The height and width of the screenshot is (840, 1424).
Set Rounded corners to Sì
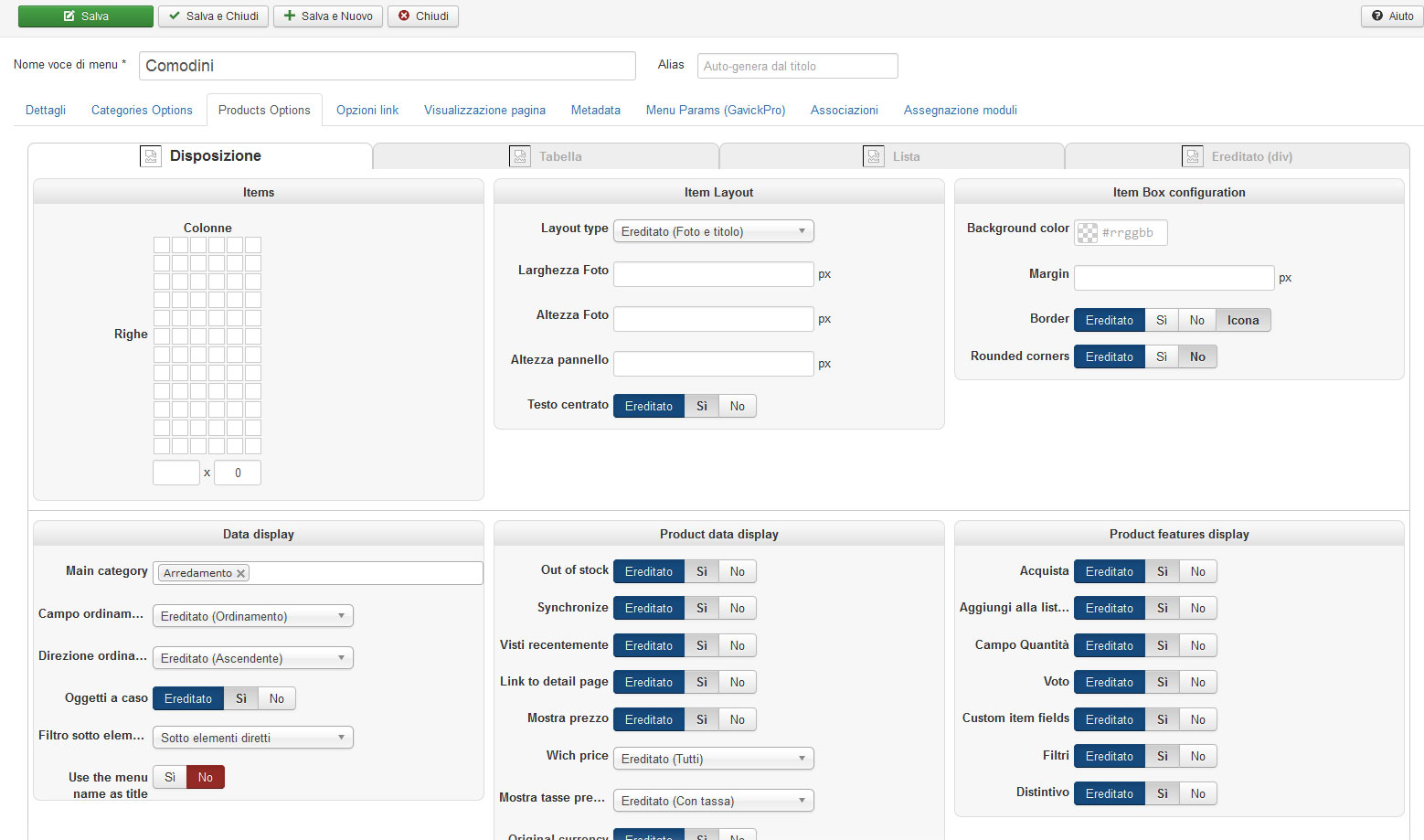tap(1162, 356)
